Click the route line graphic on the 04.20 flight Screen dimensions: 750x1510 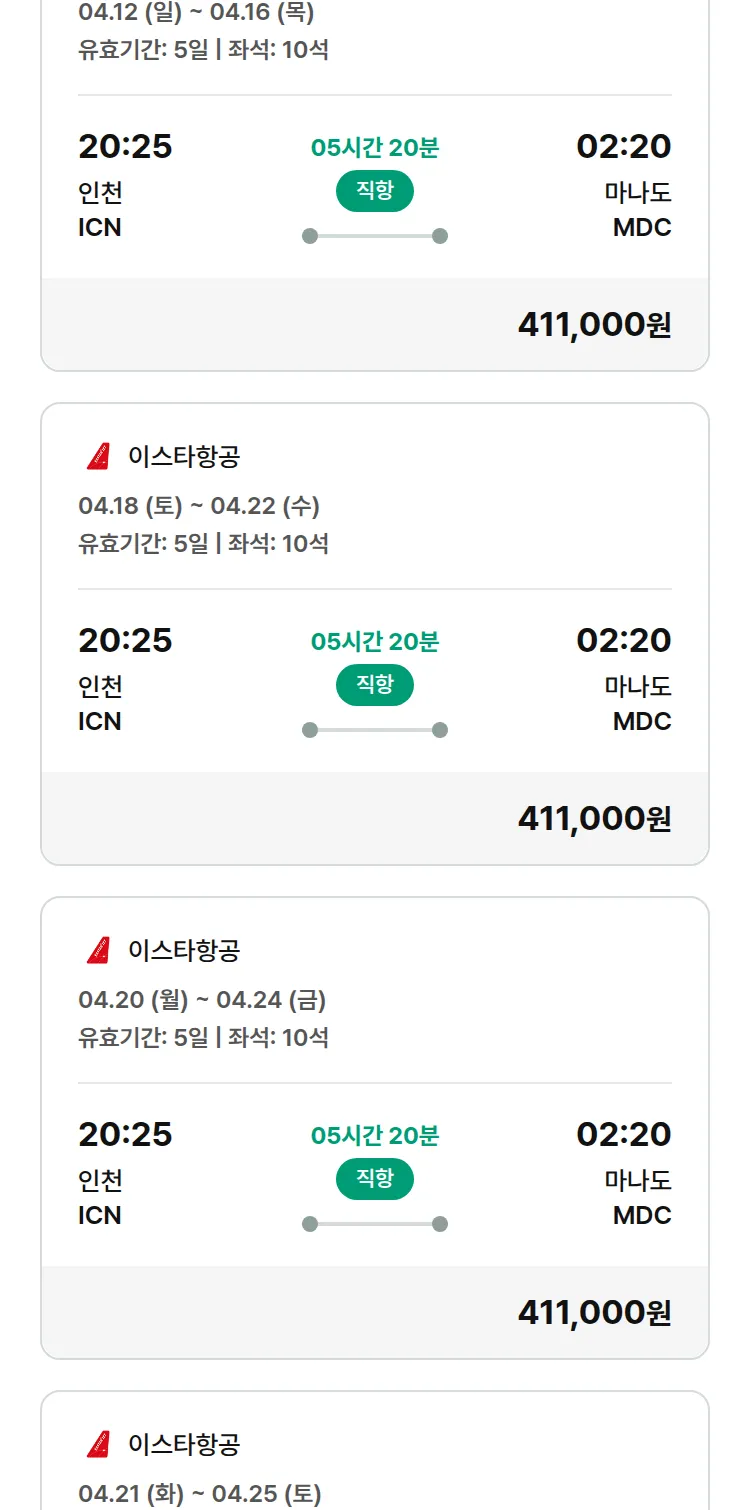pos(375,1224)
